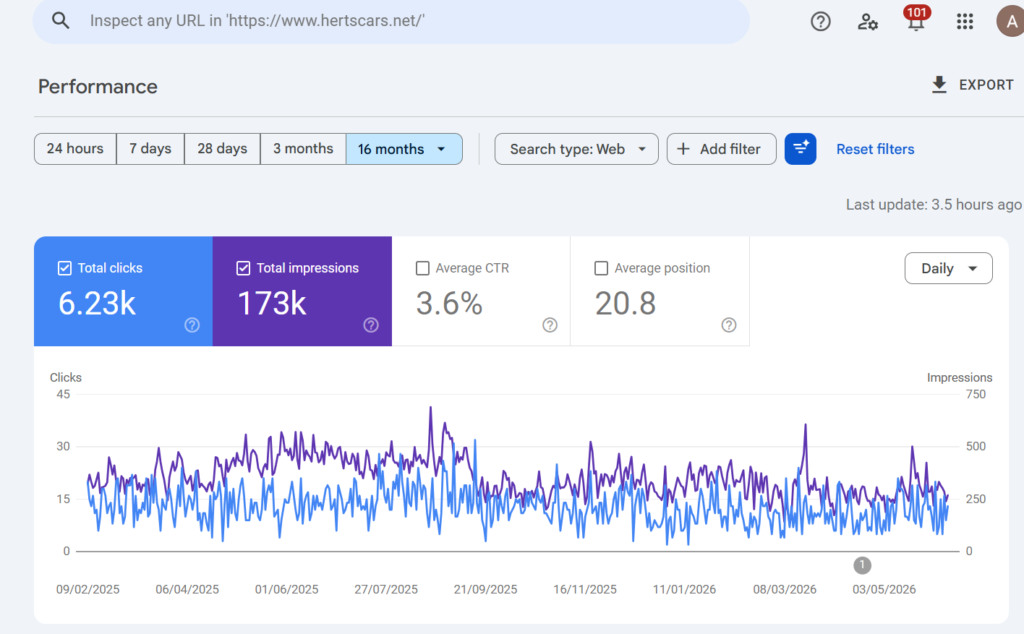The width and height of the screenshot is (1024, 634).
Task: Click the Add filter button
Action: coord(721,149)
